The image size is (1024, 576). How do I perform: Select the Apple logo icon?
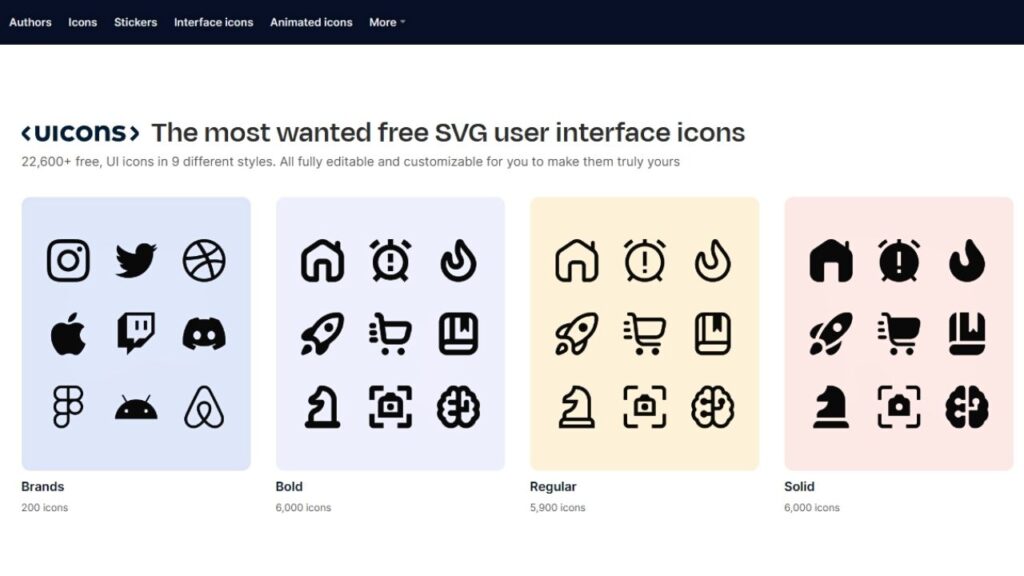(67, 332)
